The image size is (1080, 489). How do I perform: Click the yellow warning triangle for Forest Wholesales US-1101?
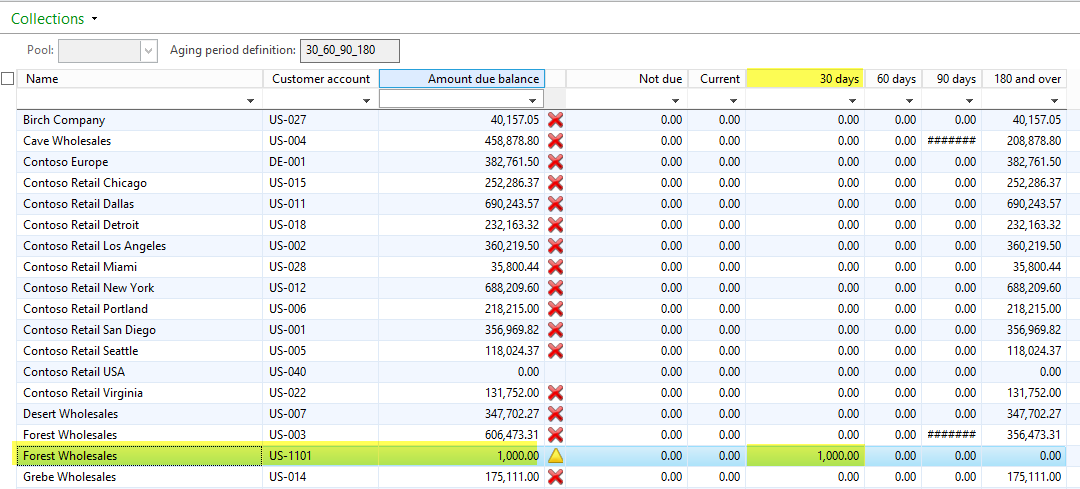(x=556, y=456)
